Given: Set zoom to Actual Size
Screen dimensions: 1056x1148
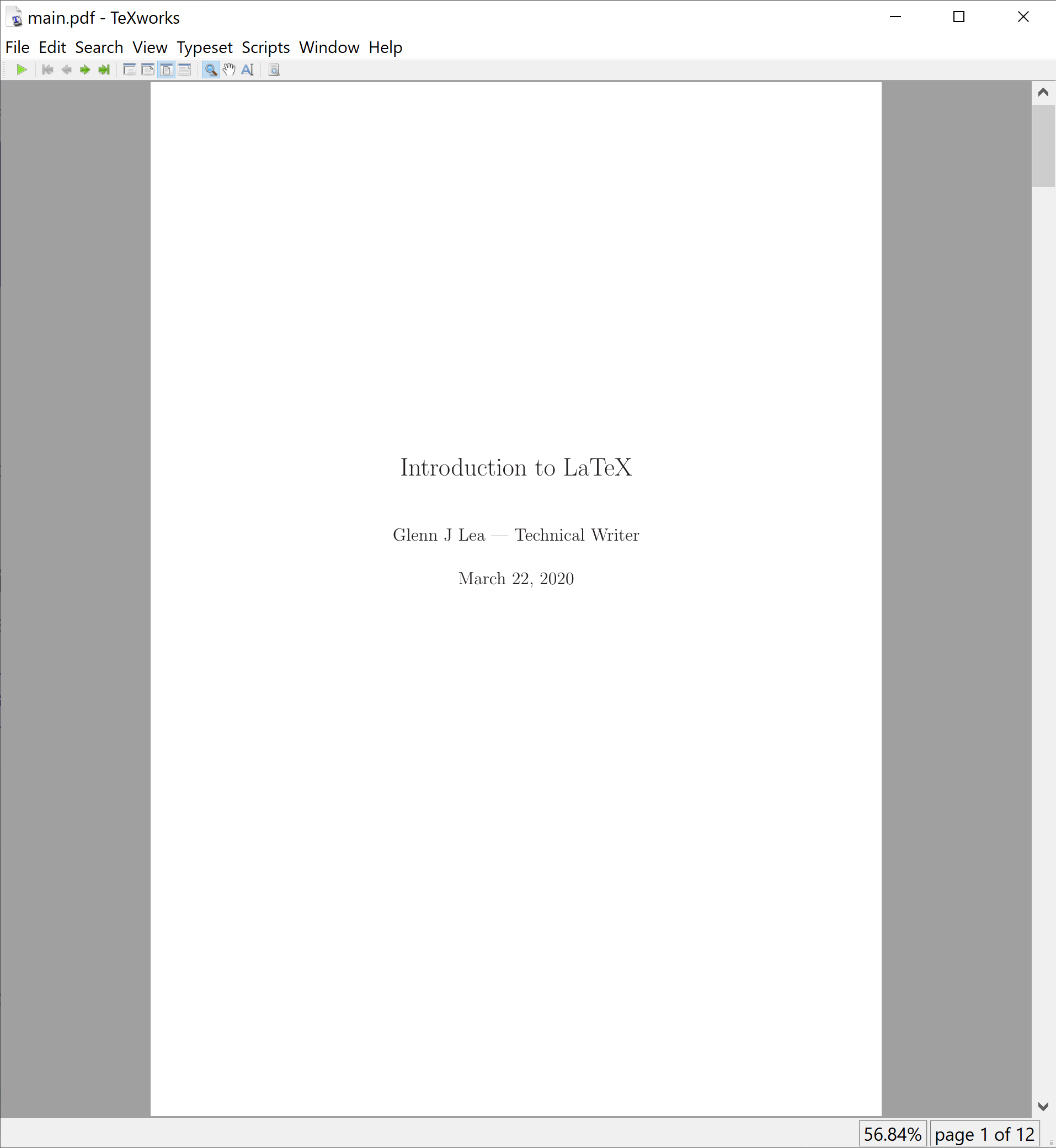Looking at the screenshot, I should click(130, 70).
